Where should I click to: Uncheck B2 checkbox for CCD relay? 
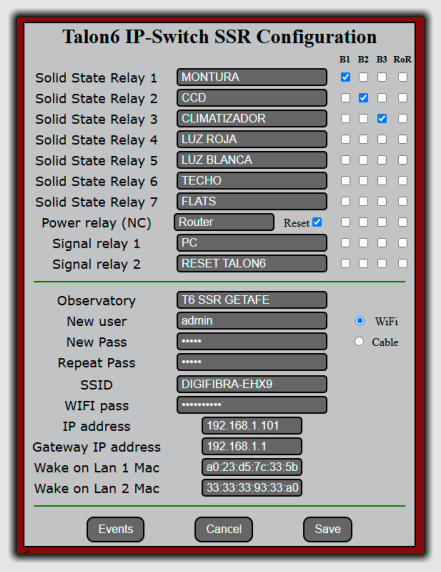363,98
